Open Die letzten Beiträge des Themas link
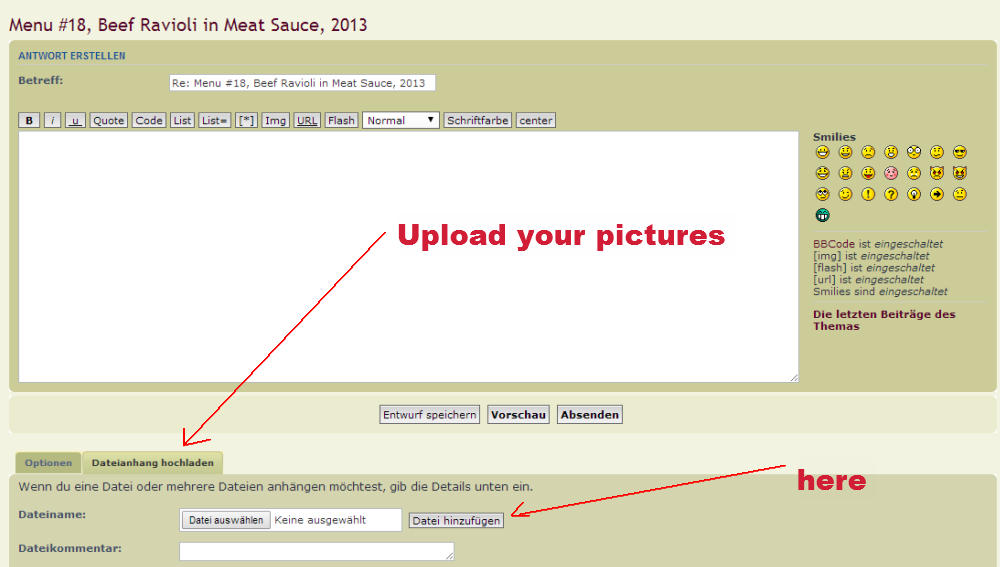The image size is (1000, 567). (883, 320)
